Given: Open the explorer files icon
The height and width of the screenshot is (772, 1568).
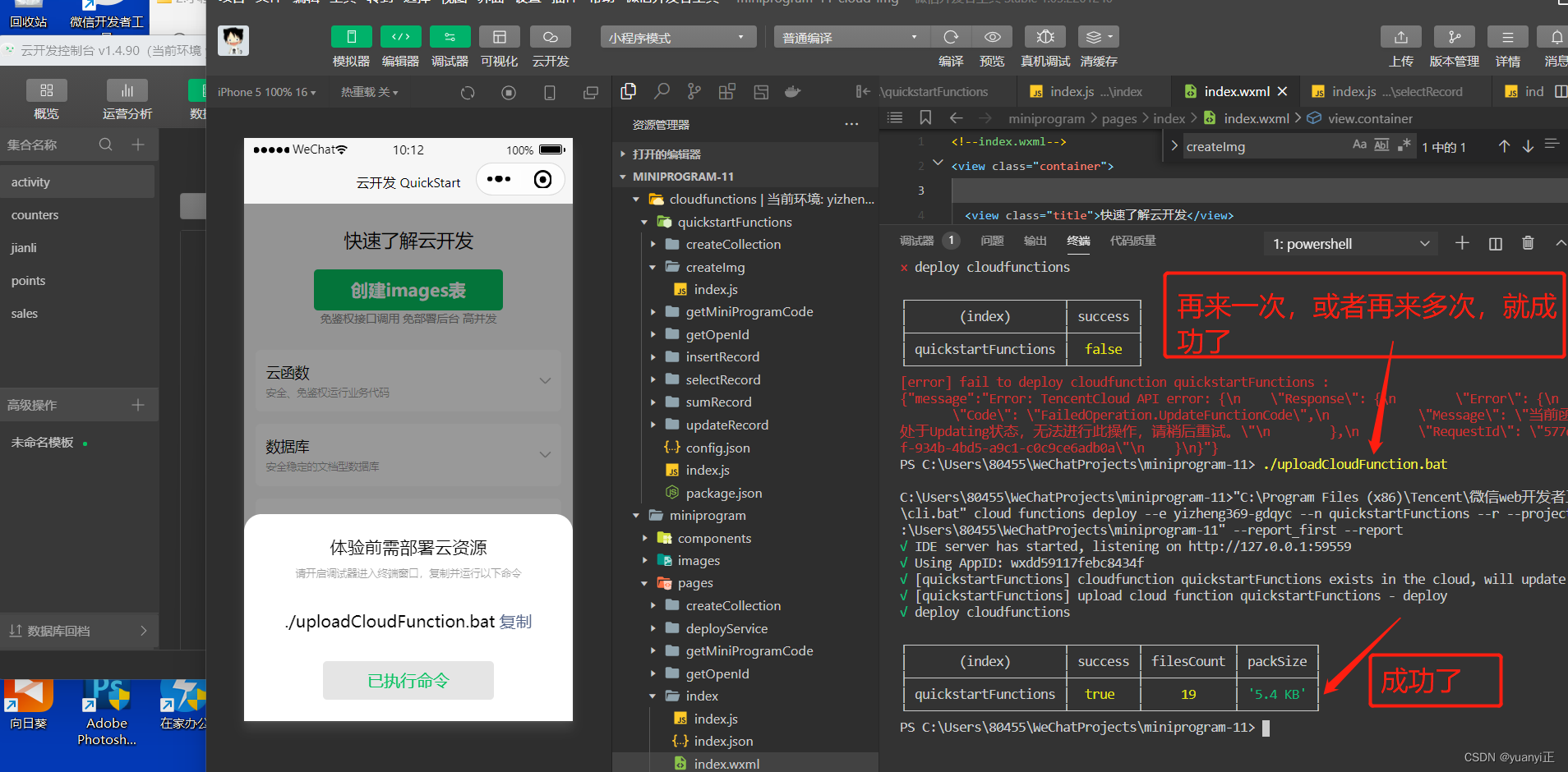Looking at the screenshot, I should (629, 91).
